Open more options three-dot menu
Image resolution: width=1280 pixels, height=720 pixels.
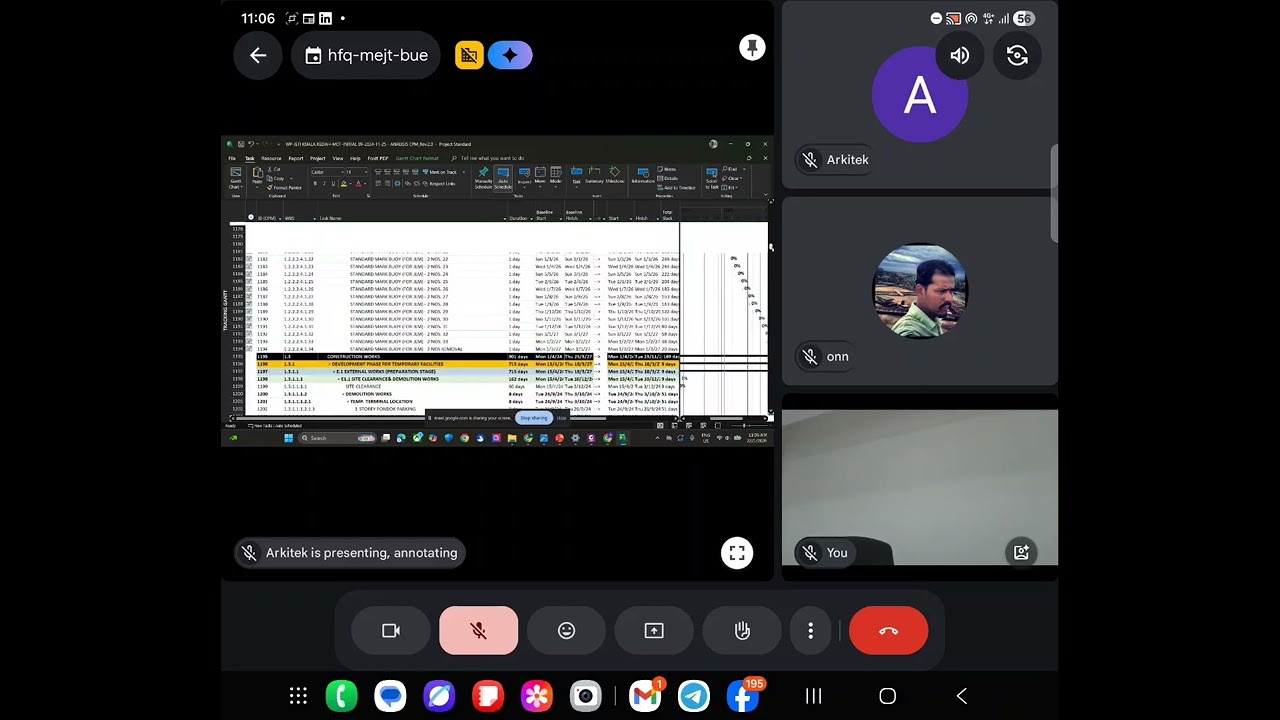811,631
